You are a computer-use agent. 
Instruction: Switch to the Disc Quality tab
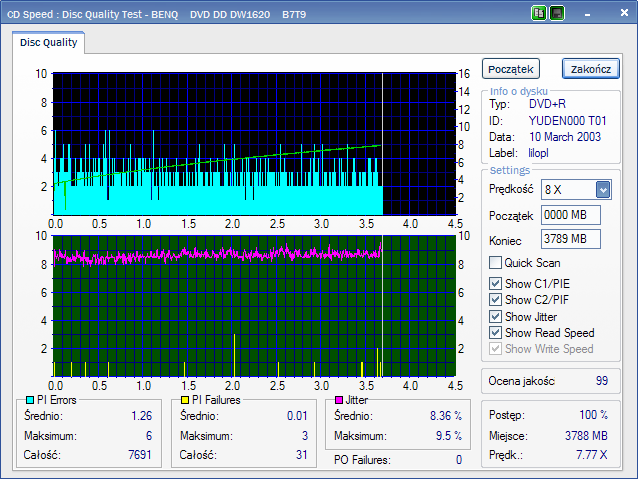pos(48,42)
